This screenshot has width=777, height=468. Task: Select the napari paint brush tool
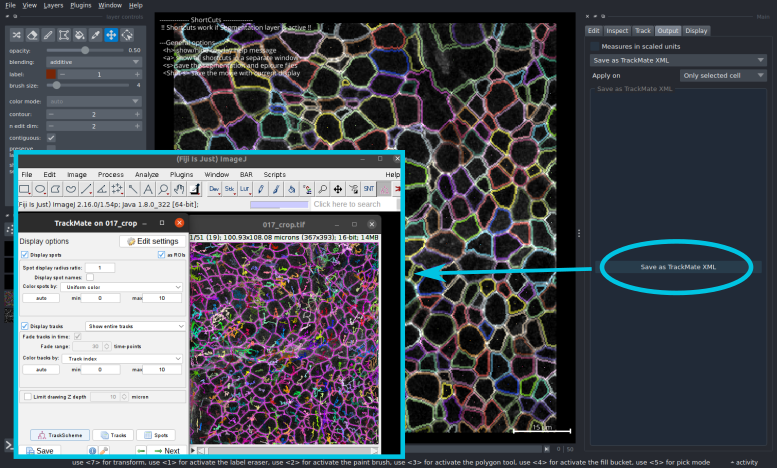click(49, 35)
